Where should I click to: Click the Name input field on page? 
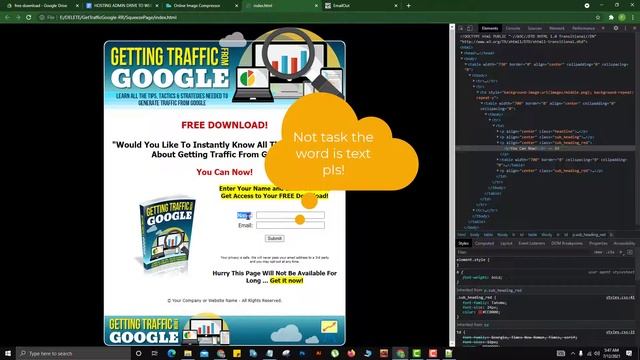pyautogui.click(x=290, y=215)
